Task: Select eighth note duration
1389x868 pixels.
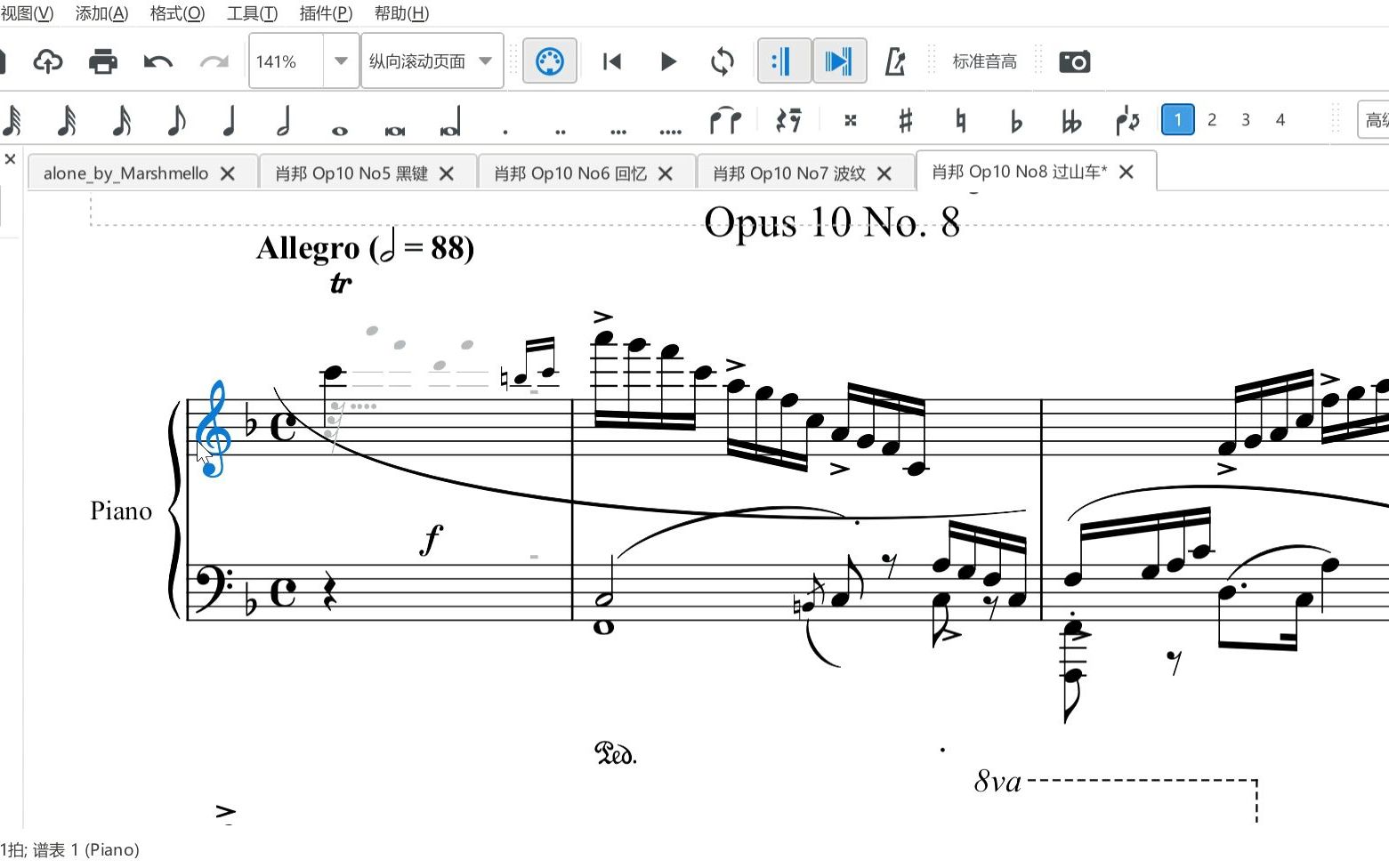Action: [x=176, y=120]
